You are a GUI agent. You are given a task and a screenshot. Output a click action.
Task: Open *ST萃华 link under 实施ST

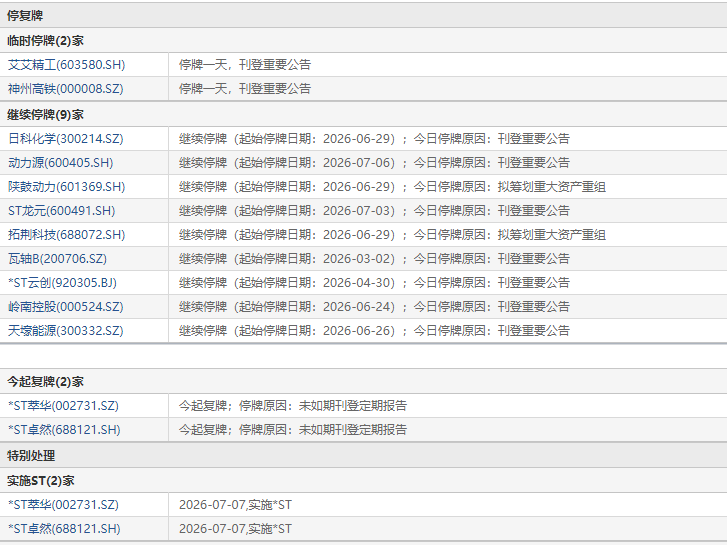tap(63, 505)
